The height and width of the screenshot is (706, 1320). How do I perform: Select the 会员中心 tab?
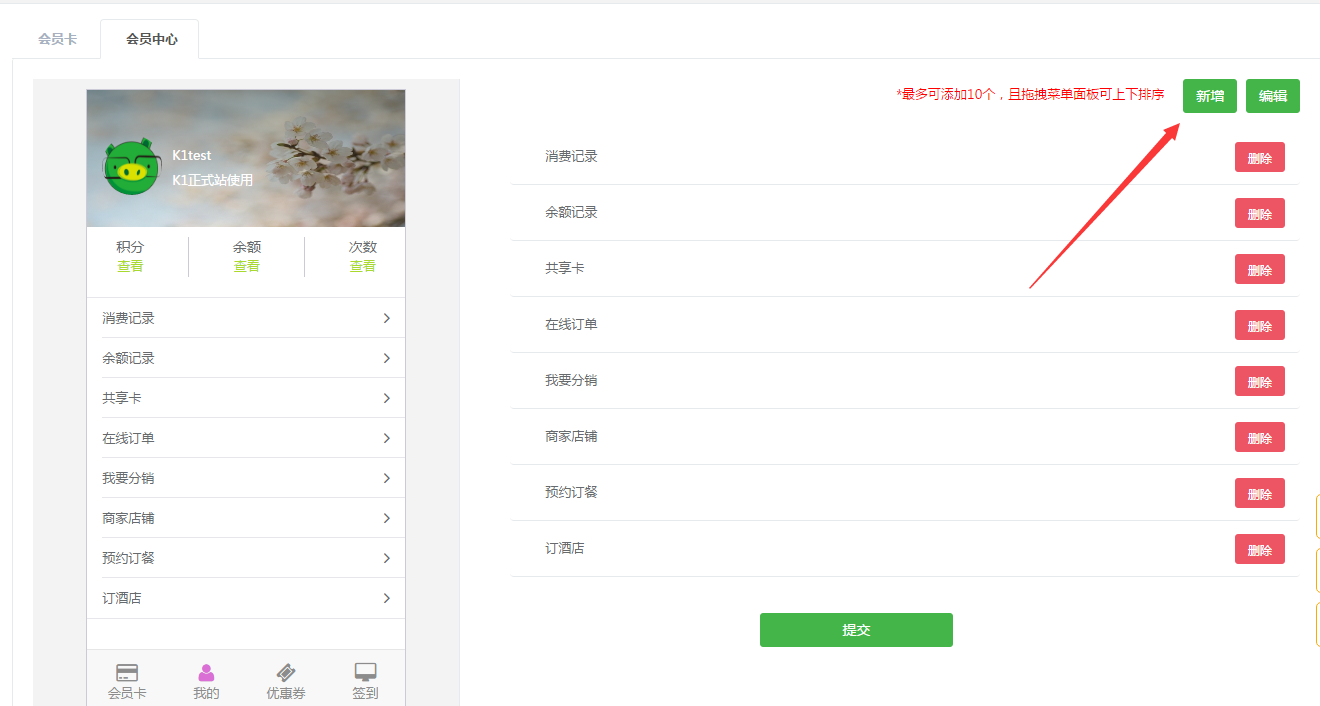tap(152, 40)
